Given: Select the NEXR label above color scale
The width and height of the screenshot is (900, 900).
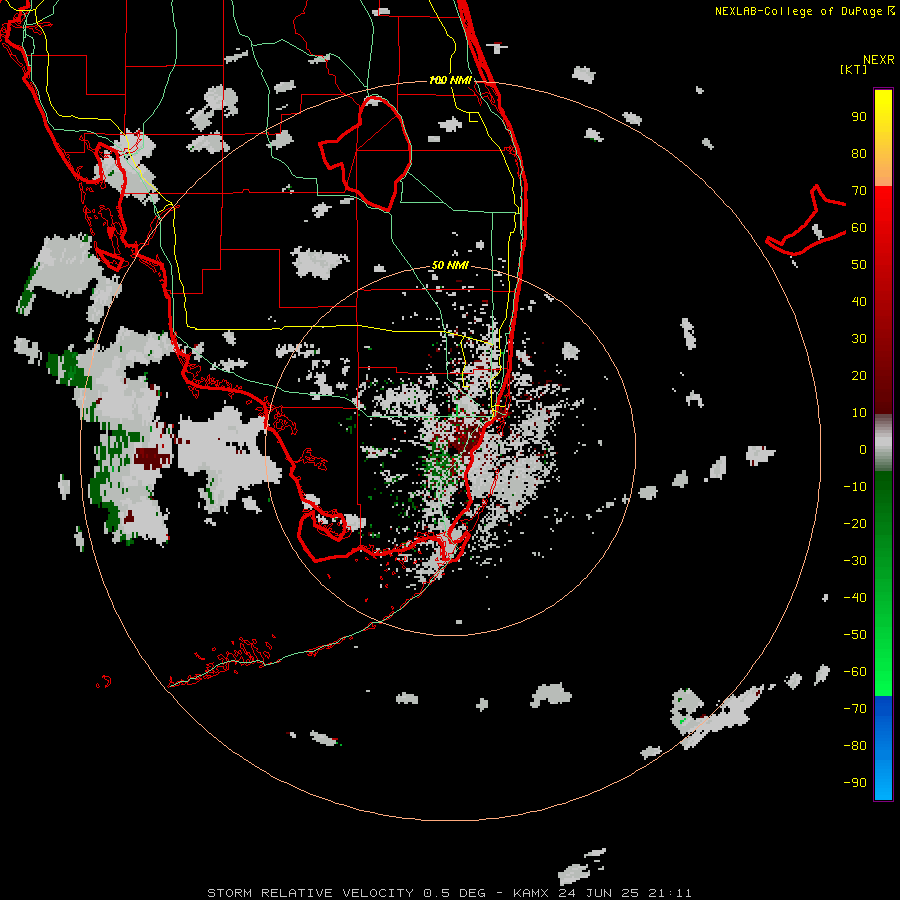Looking at the screenshot, I should (879, 60).
